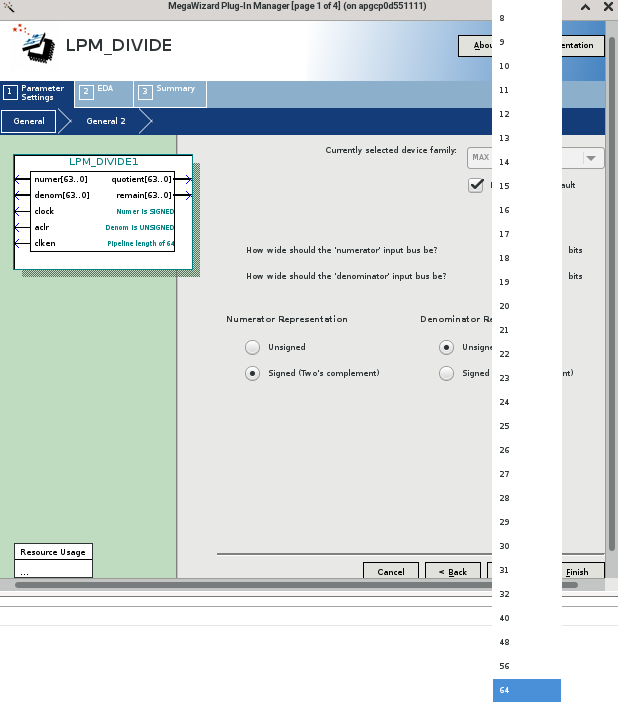Open the Parameter Settings tab

click(x=37, y=93)
